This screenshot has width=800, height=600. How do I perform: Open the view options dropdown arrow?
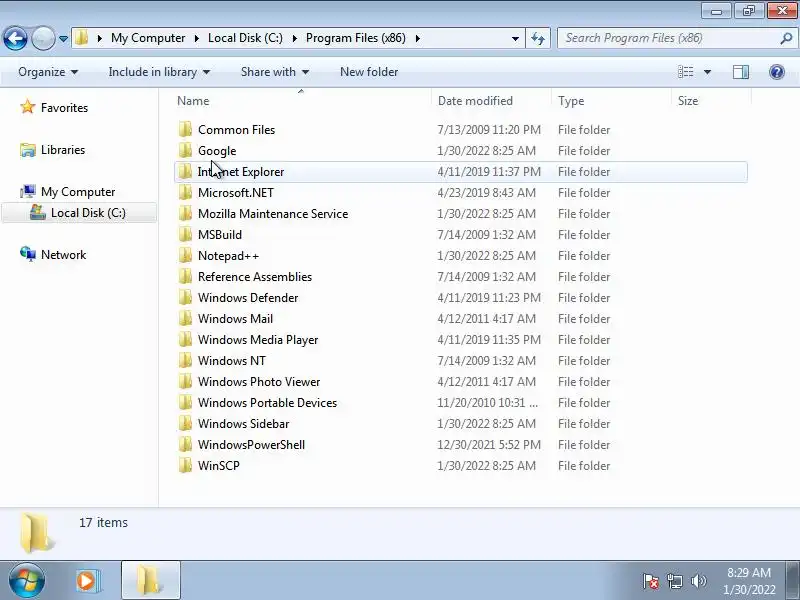click(708, 72)
